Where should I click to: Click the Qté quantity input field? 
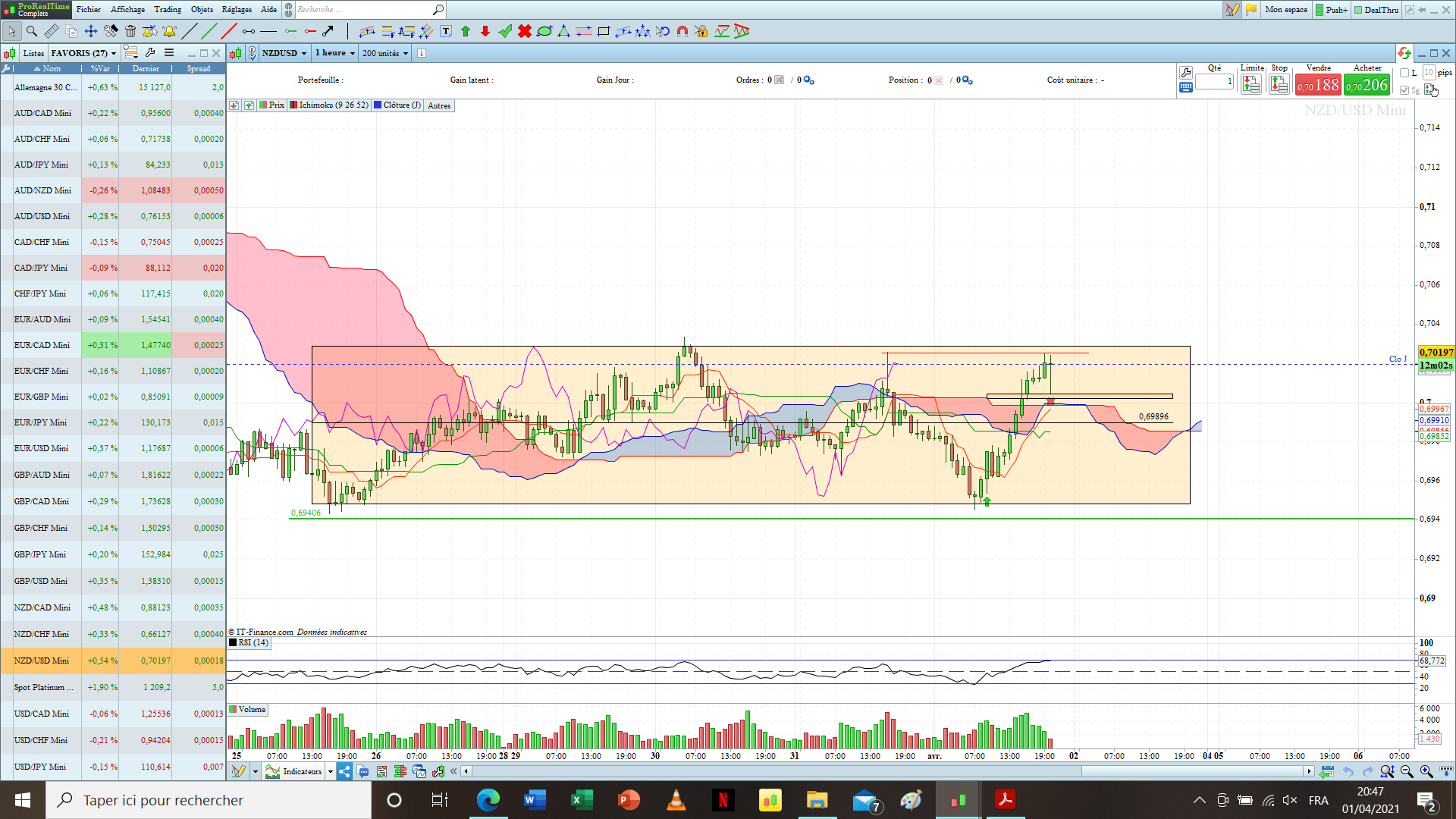pyautogui.click(x=1215, y=82)
